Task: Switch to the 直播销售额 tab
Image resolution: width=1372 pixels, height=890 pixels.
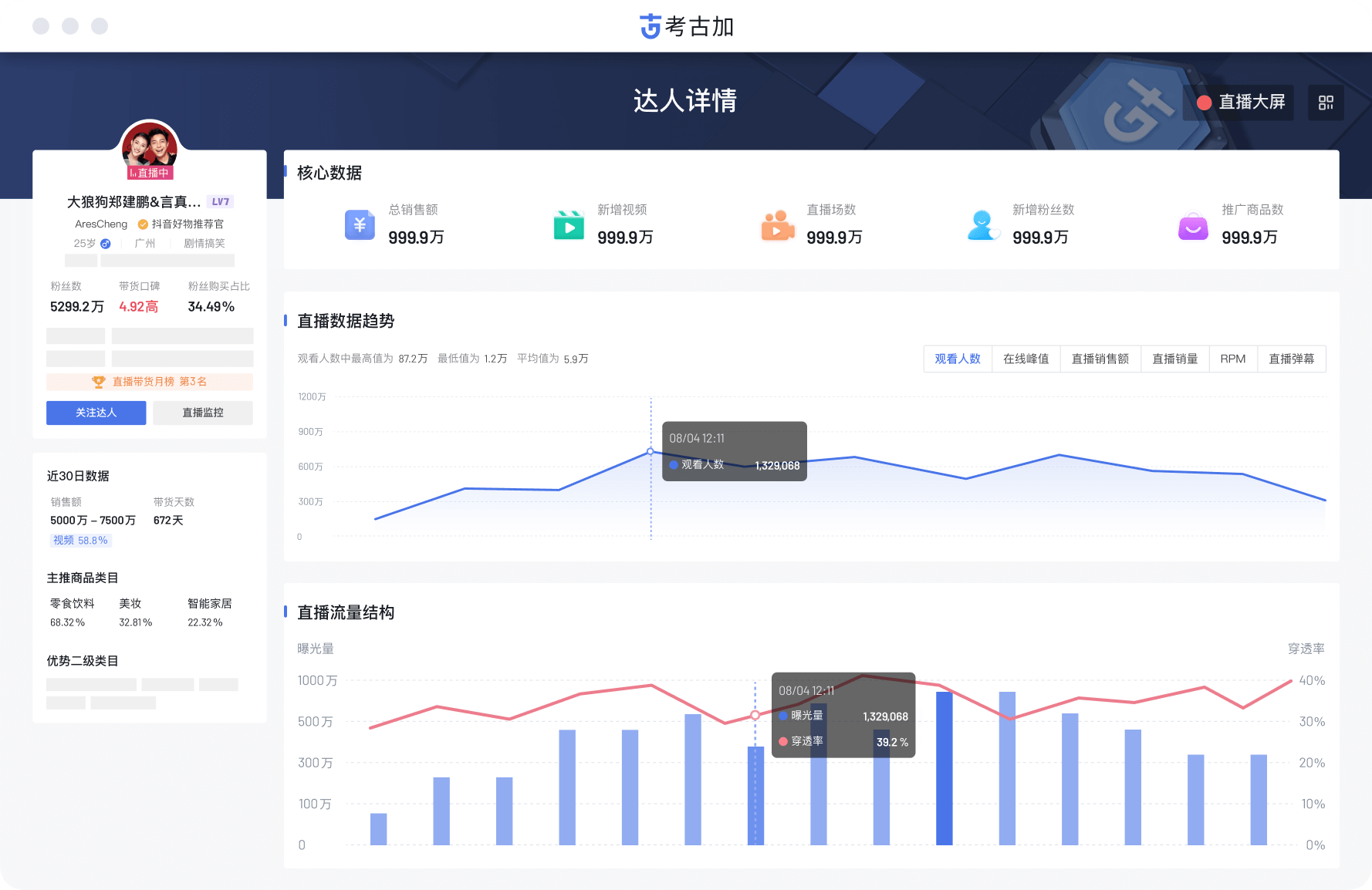Action: tap(1100, 359)
